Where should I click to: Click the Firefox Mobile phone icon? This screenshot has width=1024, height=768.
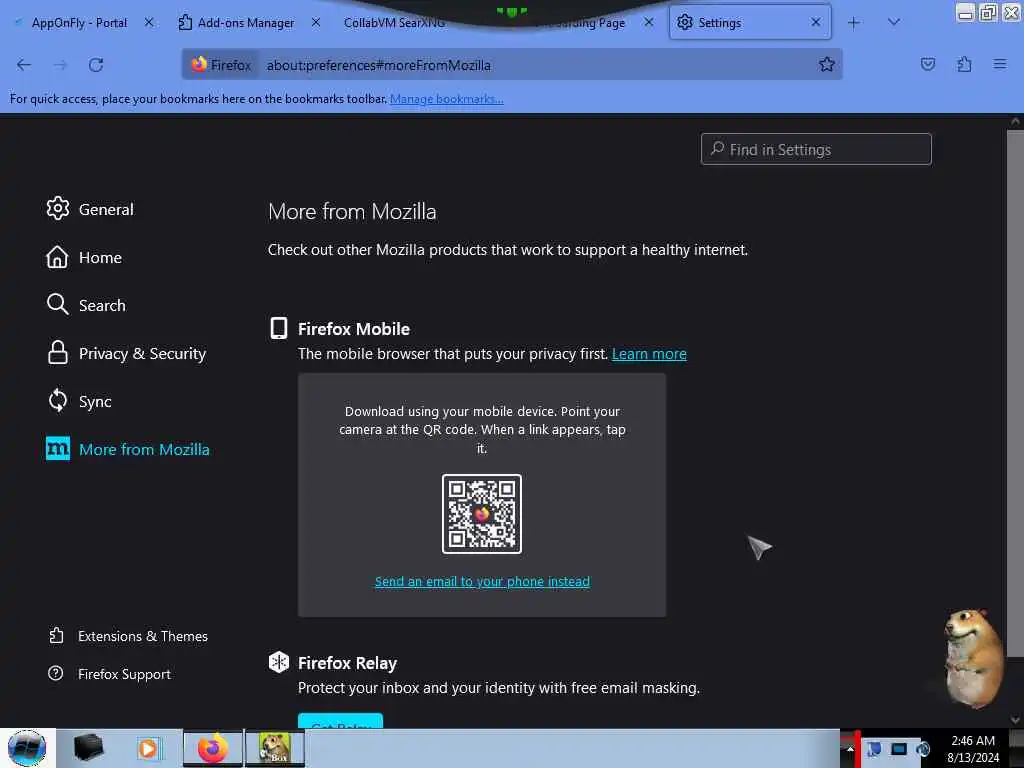279,328
